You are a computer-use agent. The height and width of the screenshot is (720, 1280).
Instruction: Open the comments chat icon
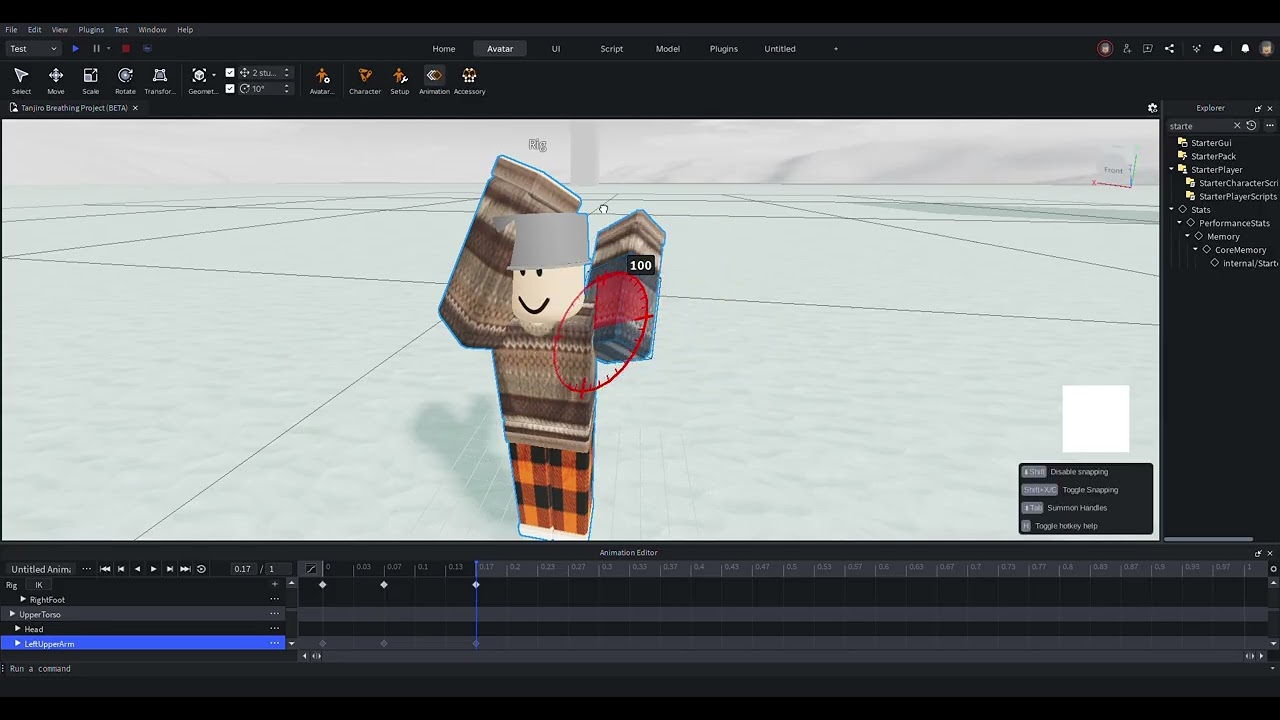[1148, 48]
